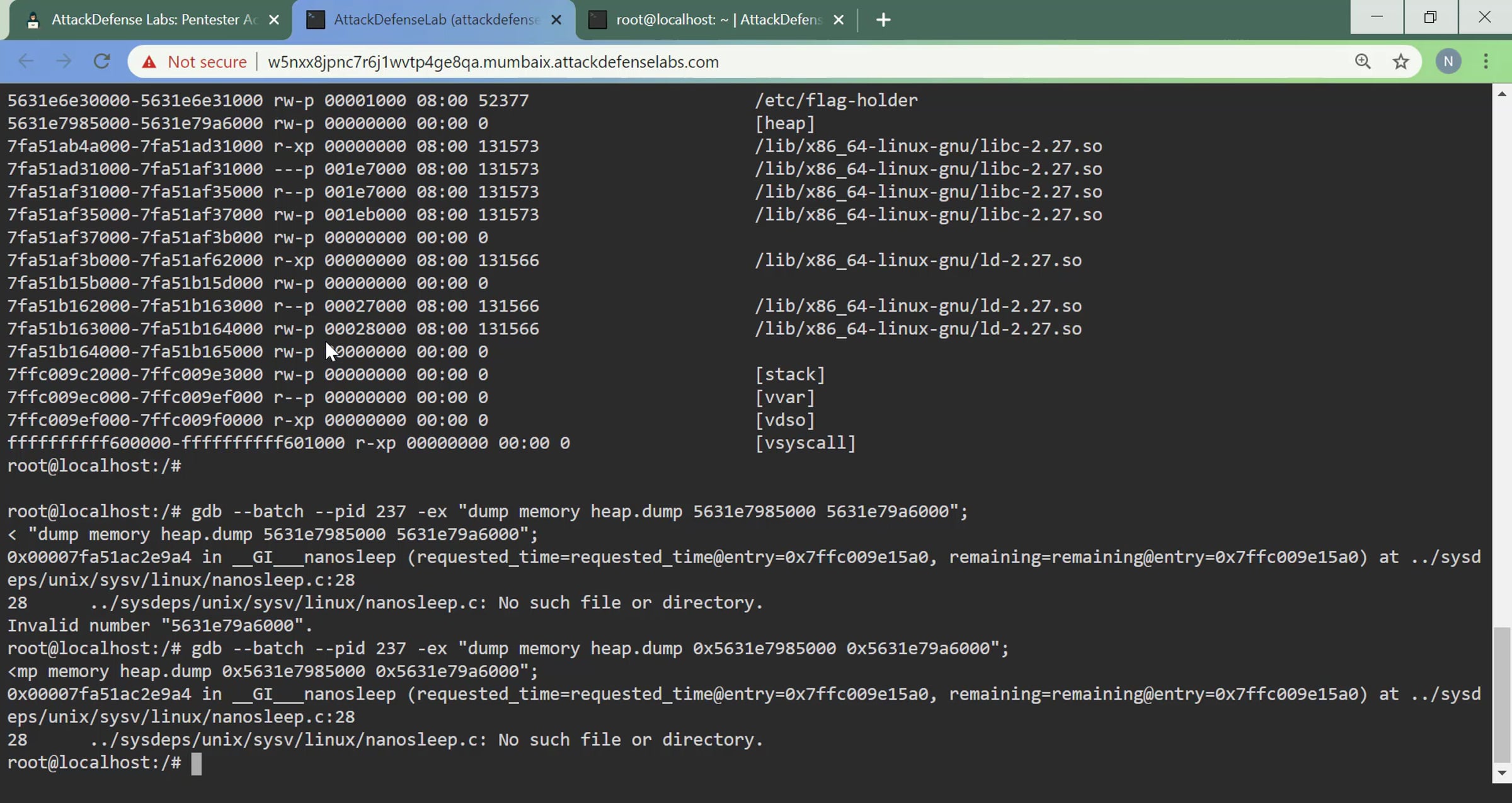This screenshot has width=1512, height=803.
Task: Open the zoom magnifier in address bar
Action: (x=1363, y=62)
